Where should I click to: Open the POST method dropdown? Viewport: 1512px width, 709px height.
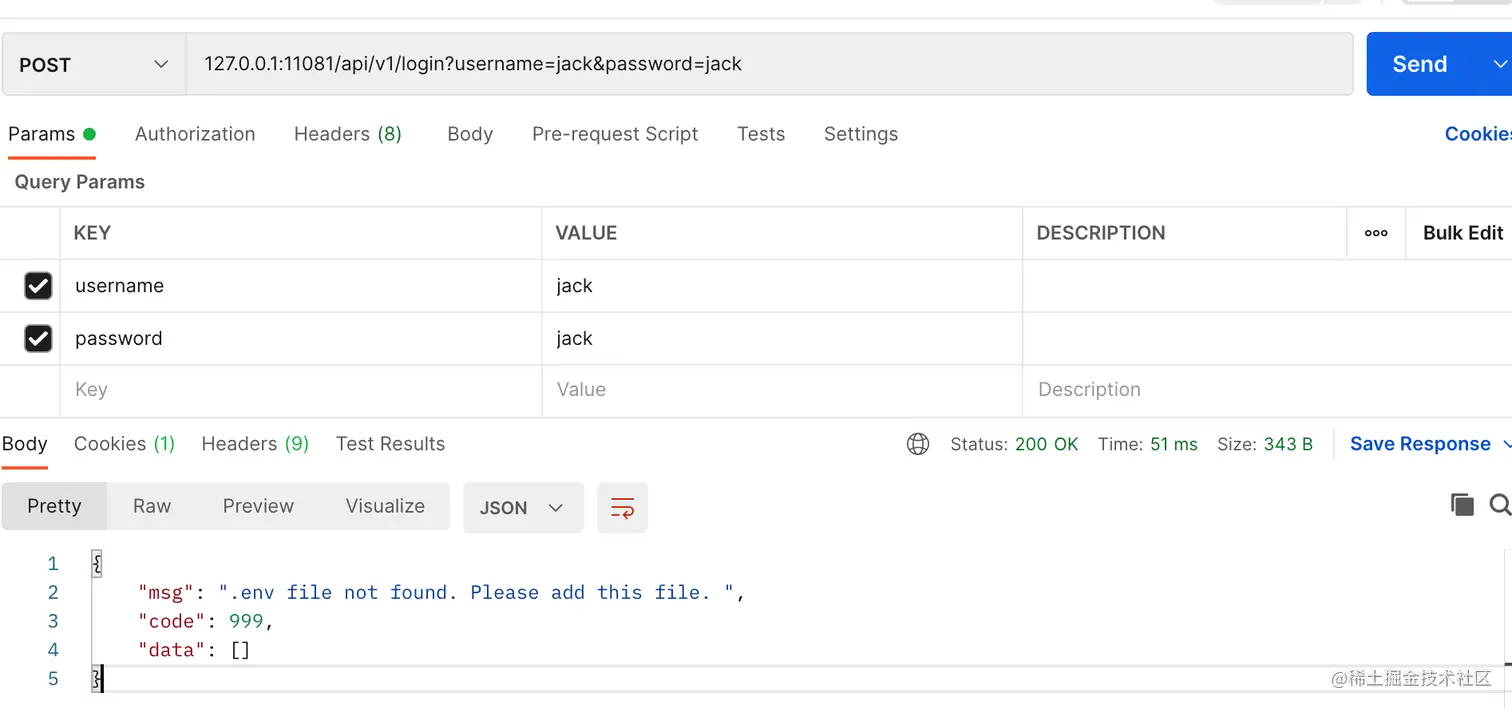coord(94,64)
